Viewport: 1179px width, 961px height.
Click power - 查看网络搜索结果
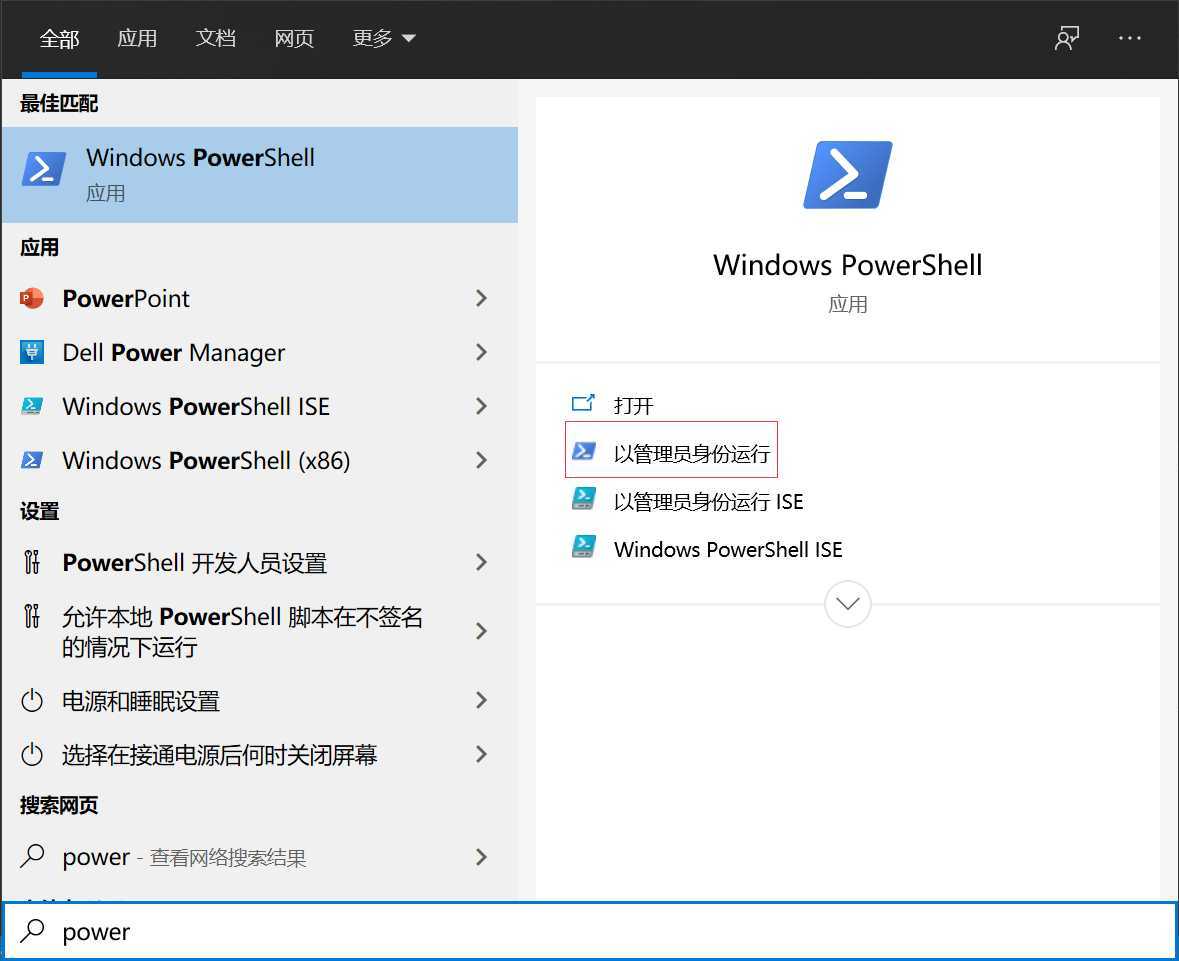184,857
